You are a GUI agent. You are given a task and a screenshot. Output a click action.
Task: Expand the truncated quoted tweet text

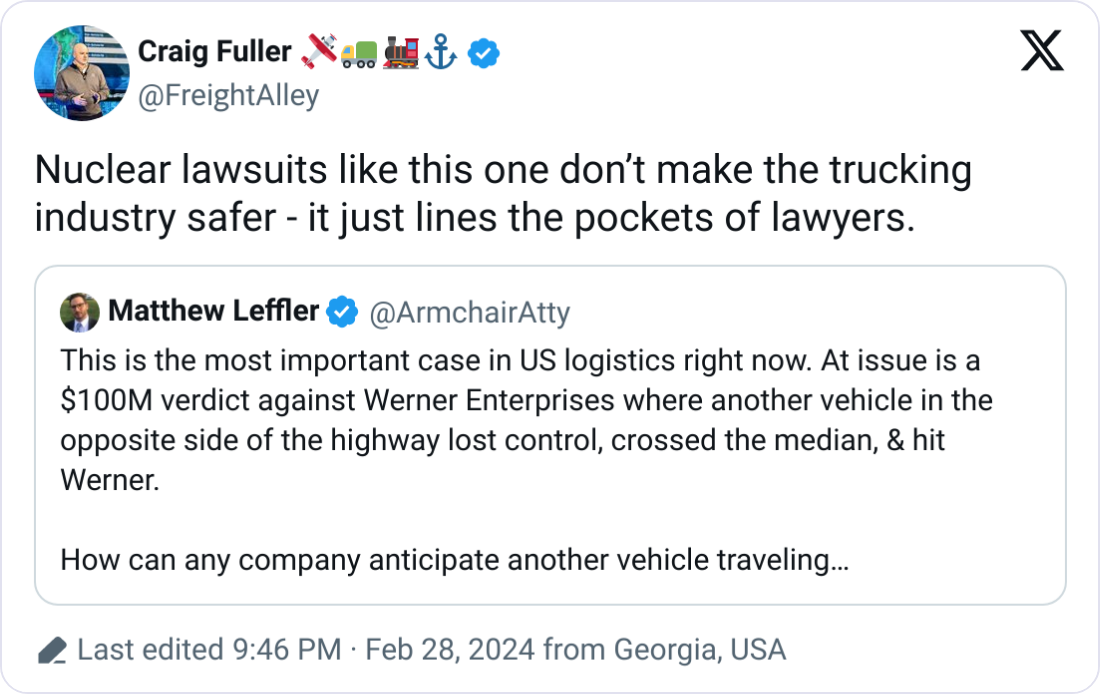[x=455, y=561]
